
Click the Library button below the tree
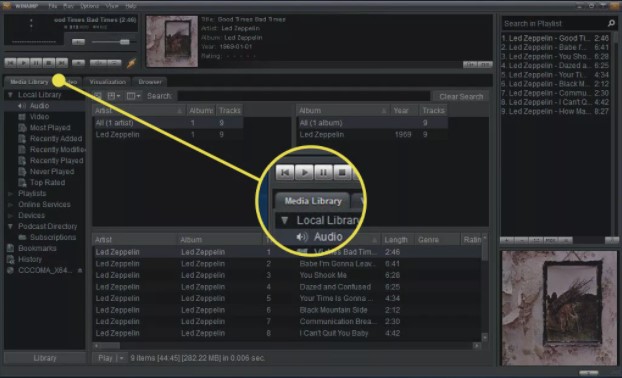pyautogui.click(x=45, y=358)
